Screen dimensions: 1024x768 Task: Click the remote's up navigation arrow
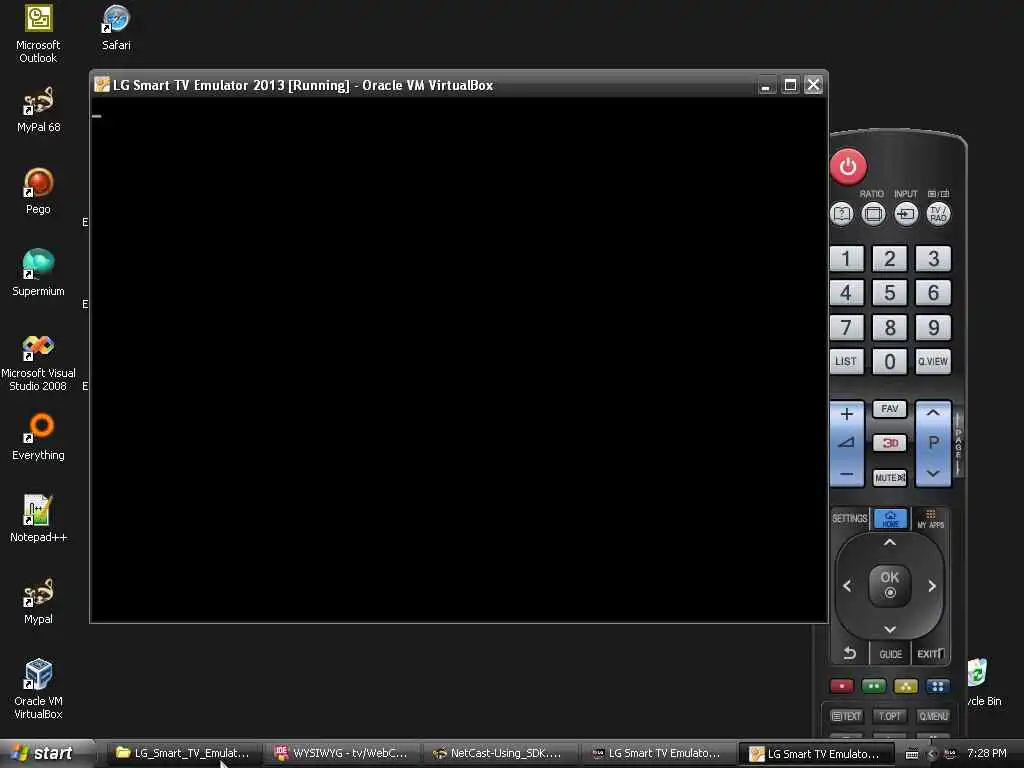[x=889, y=543]
